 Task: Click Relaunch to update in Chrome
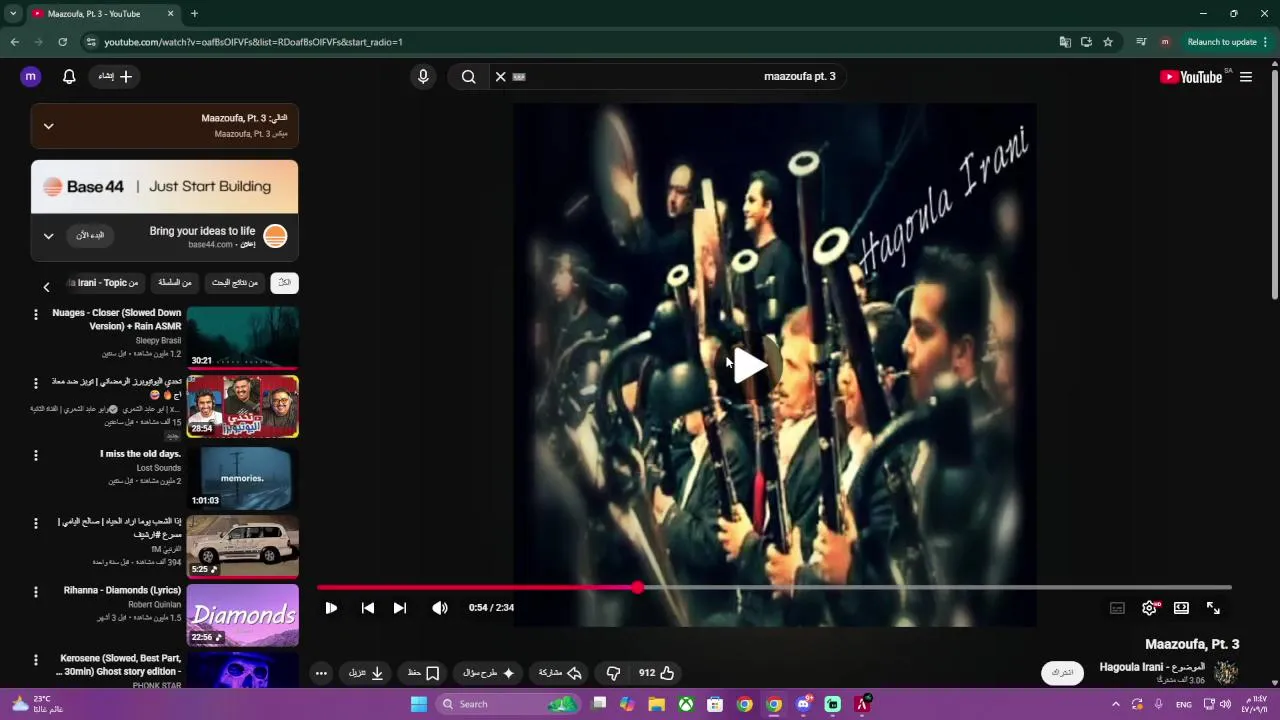[1222, 42]
